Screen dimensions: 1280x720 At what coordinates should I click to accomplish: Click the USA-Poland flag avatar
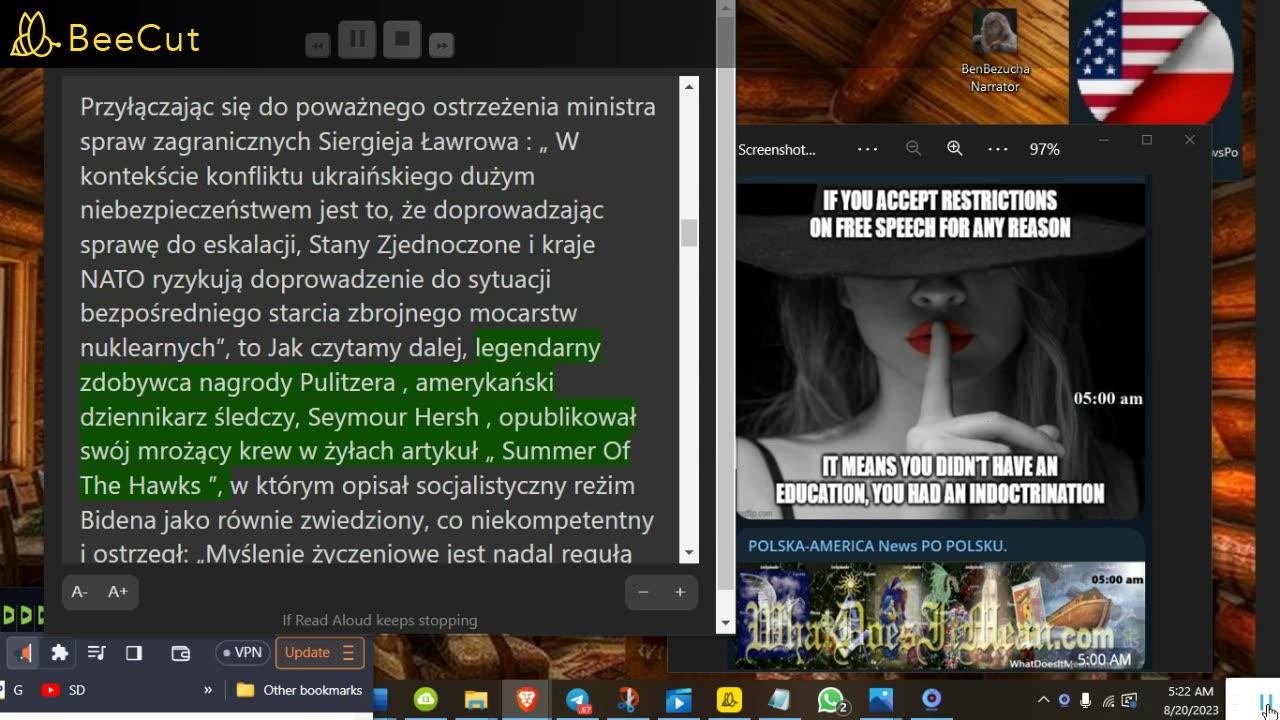click(1155, 62)
